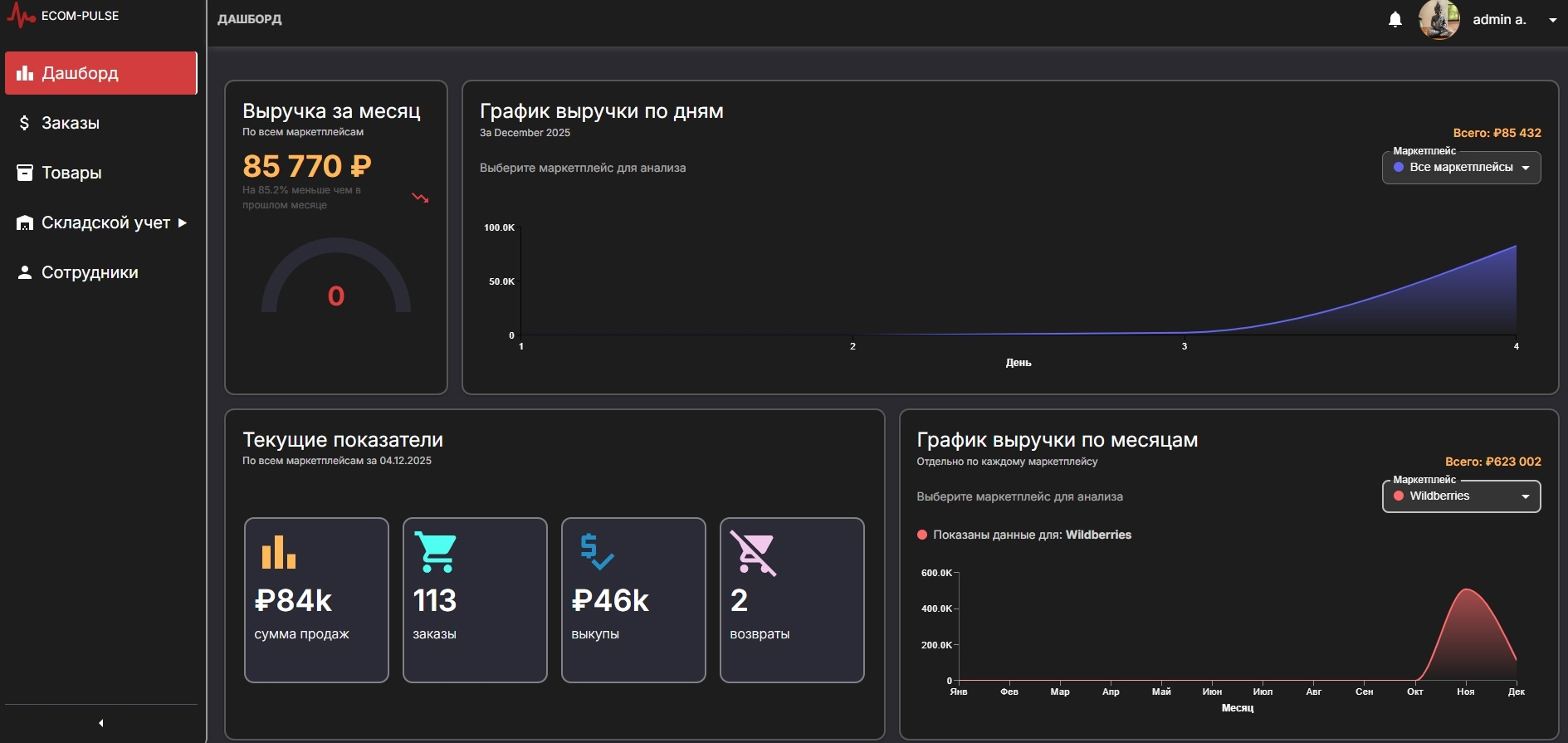Click day 4 on the daily chart axis
This screenshot has height=743, width=1568.
click(1517, 346)
